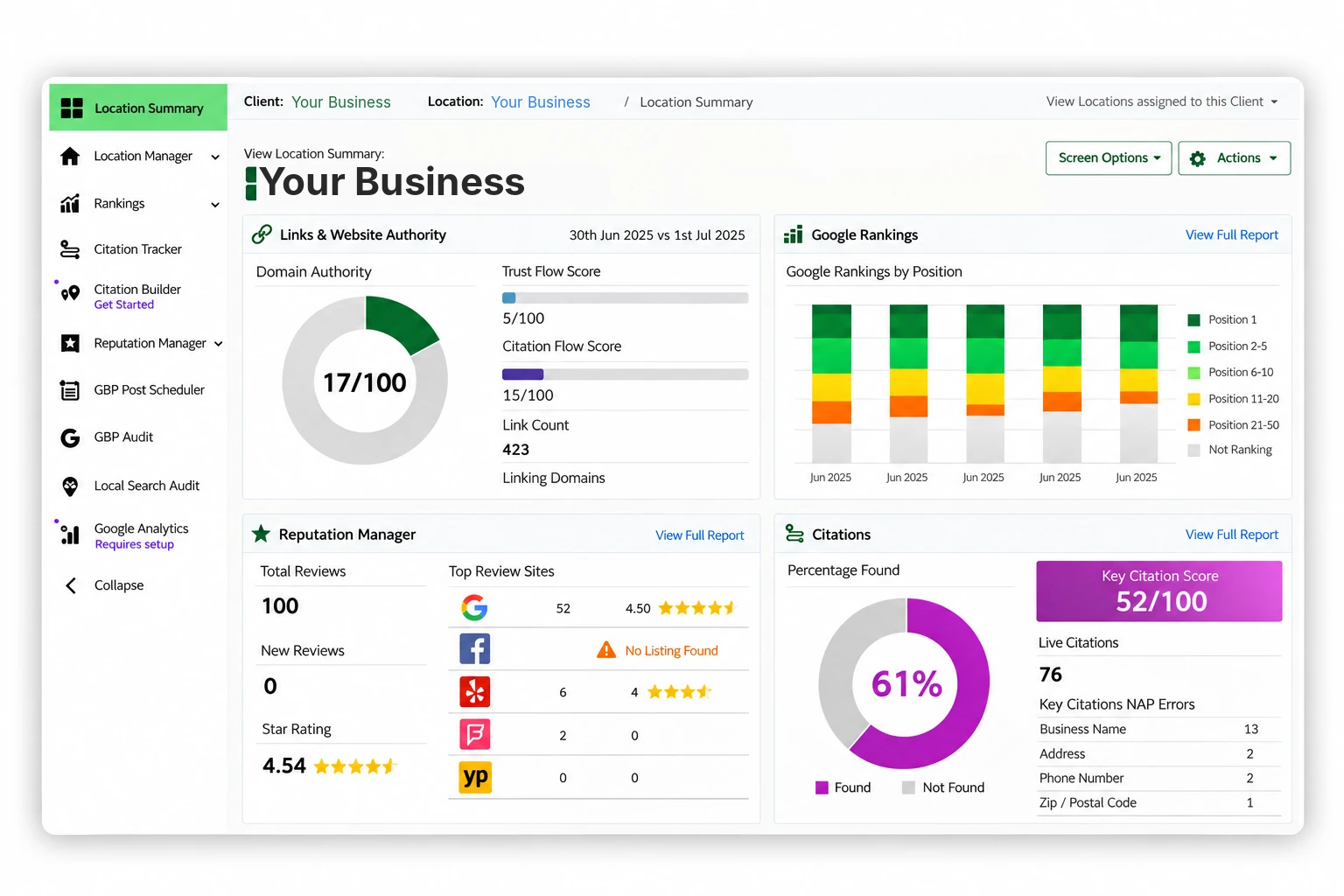Click the Get Started link under Citation Builder
1344x896 pixels.
[x=124, y=304]
